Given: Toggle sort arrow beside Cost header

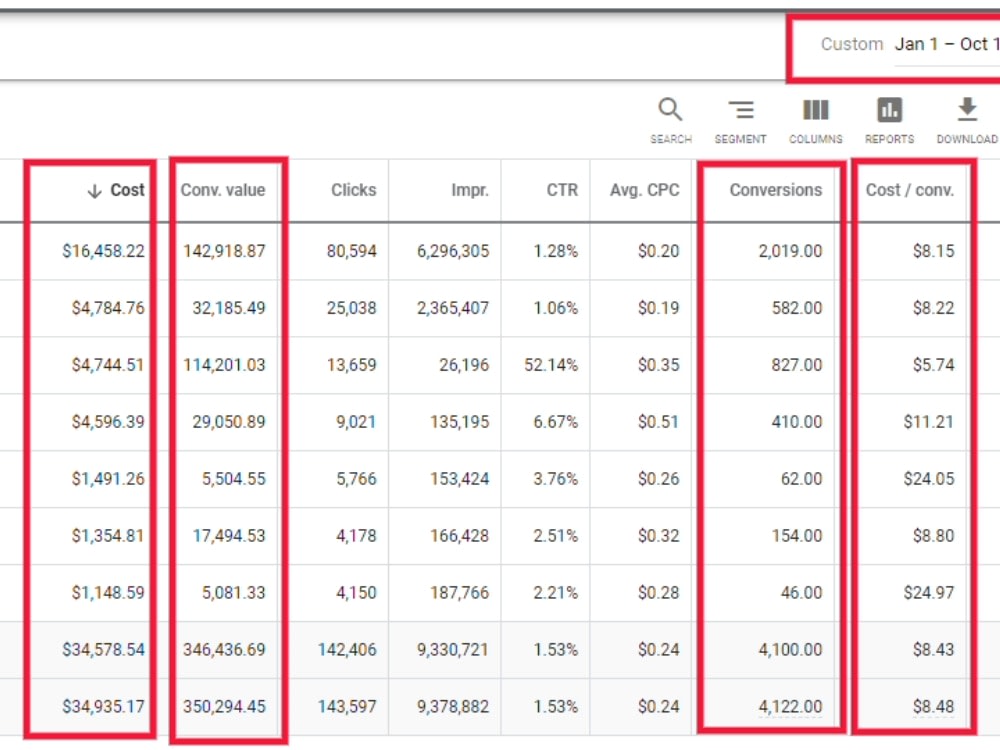Looking at the screenshot, I should (94, 191).
